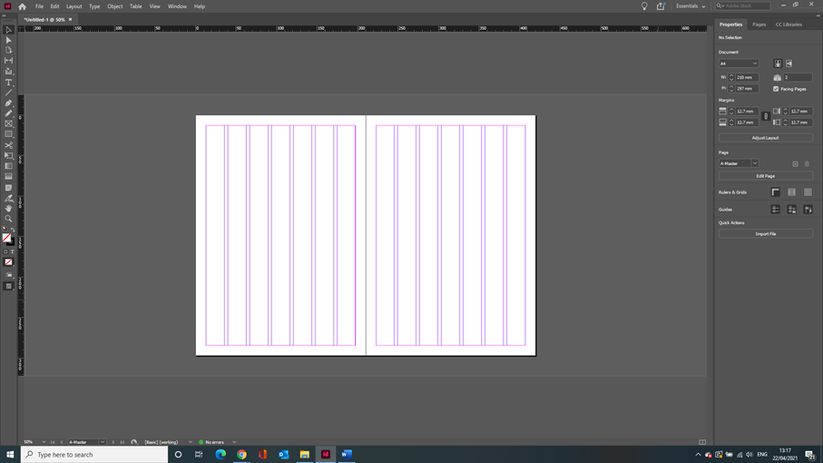Screen dimensions: 823x463
Task: Click the Share document icon
Action: point(661,6)
